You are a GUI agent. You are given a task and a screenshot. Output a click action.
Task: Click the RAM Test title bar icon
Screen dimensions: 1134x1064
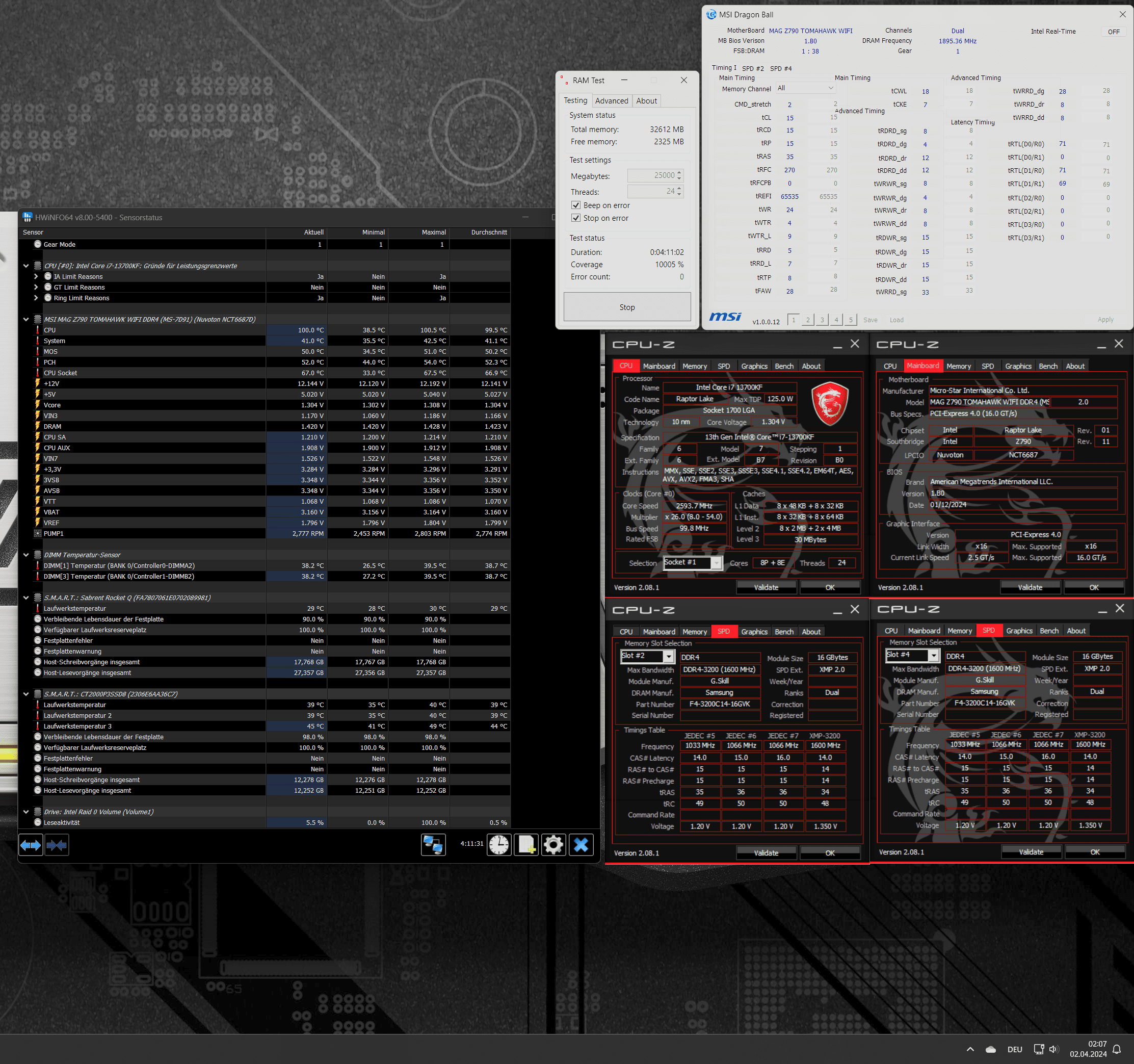[564, 81]
